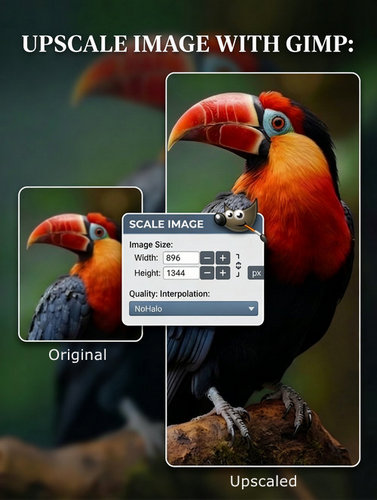Decrease Height with the minus button
The width and height of the screenshot is (377, 500).
[x=207, y=273]
